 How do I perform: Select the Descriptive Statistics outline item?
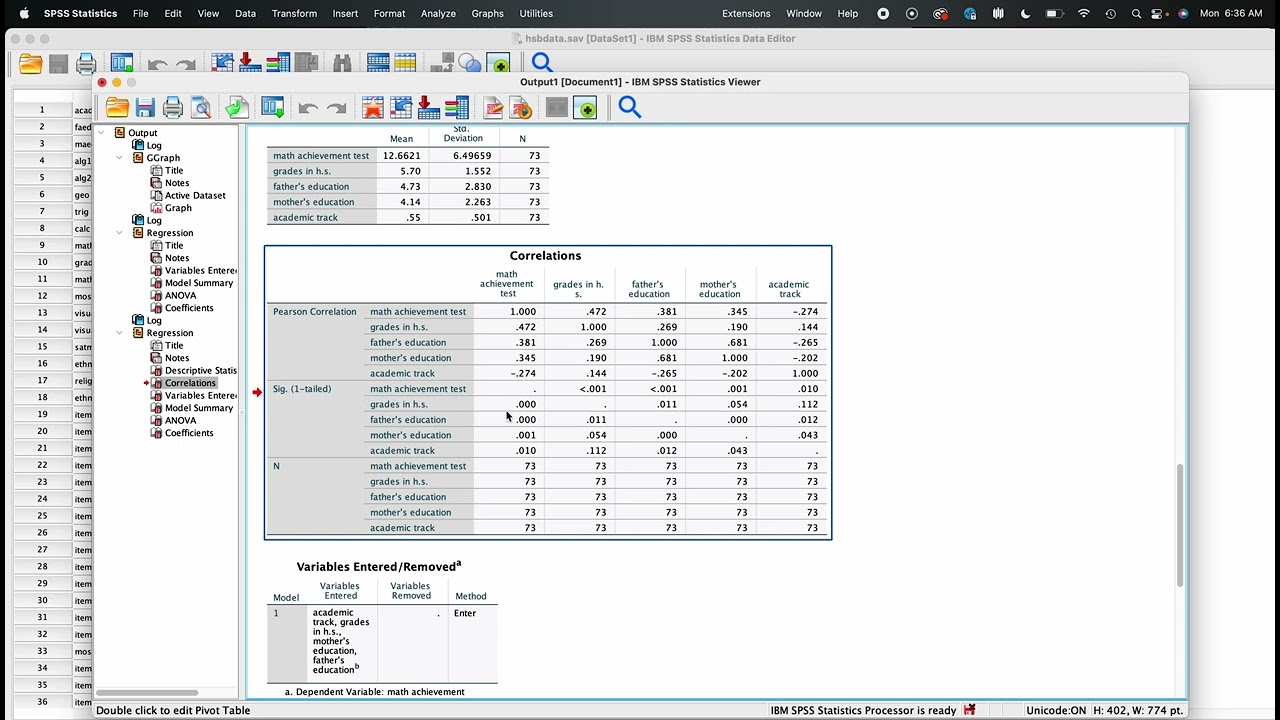point(200,371)
